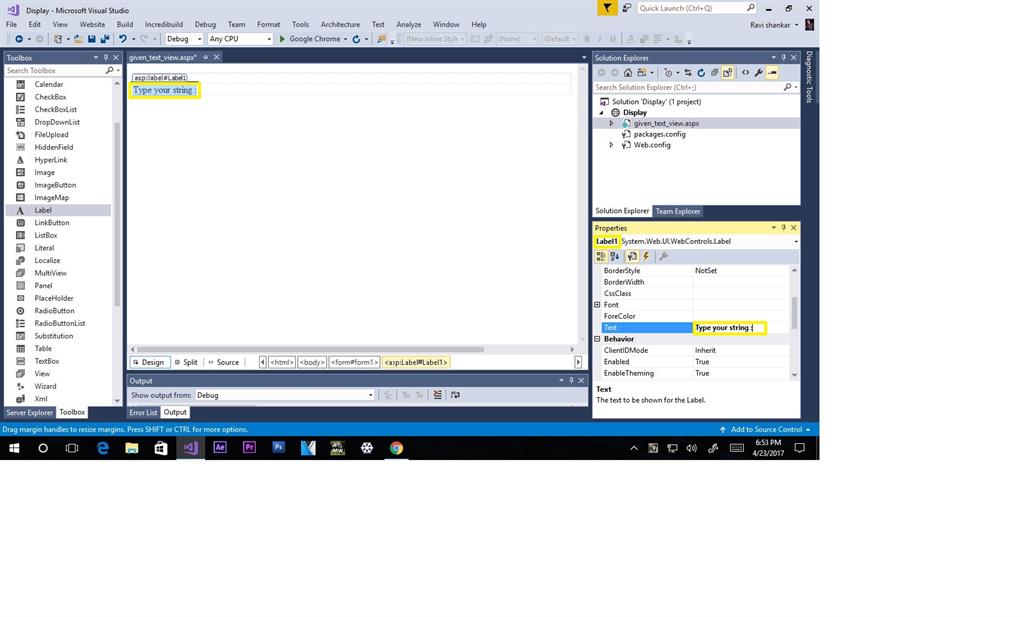Select packages.config in Solution Explorer

click(x=659, y=134)
